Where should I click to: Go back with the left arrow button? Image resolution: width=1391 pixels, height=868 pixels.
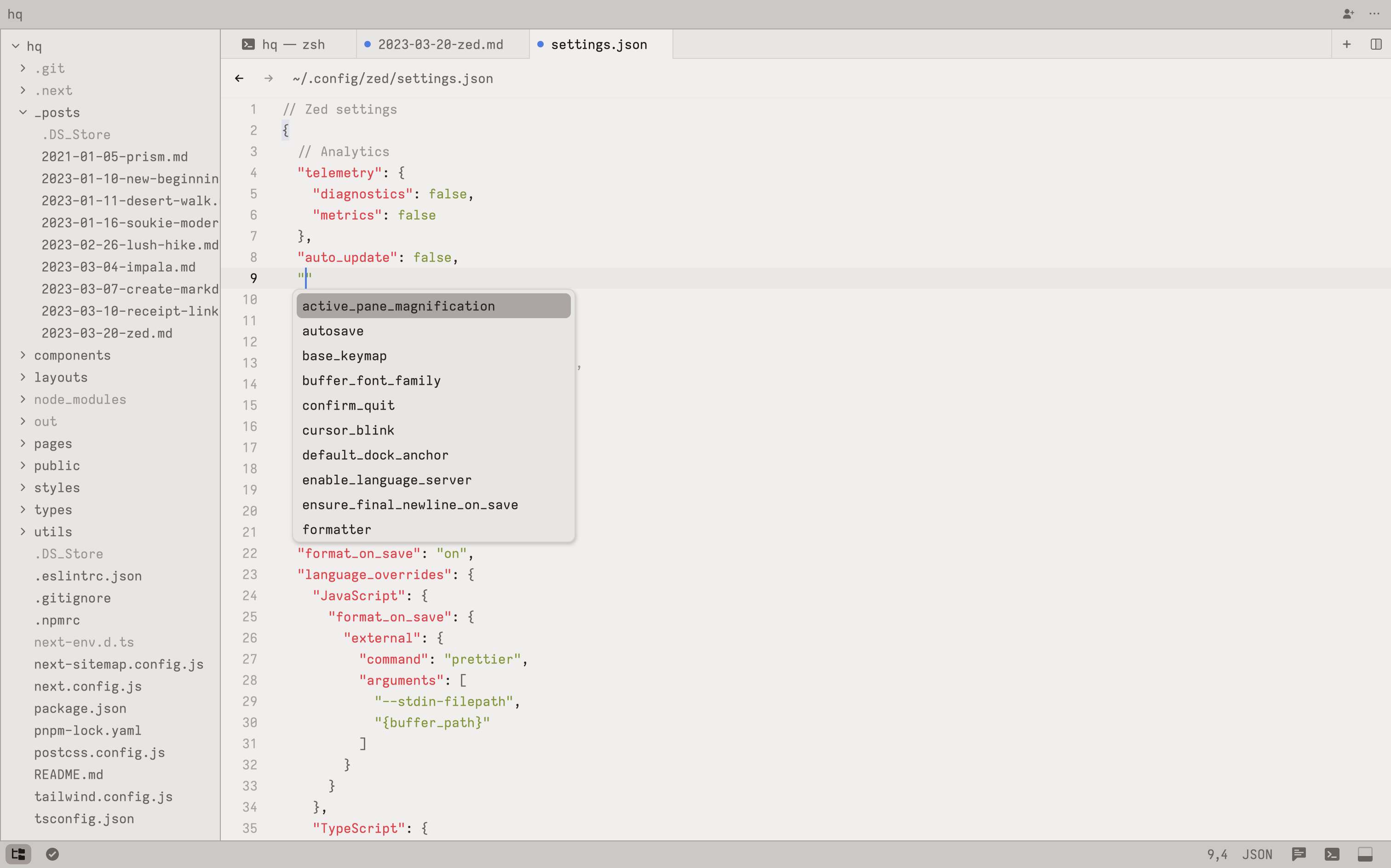[240, 78]
